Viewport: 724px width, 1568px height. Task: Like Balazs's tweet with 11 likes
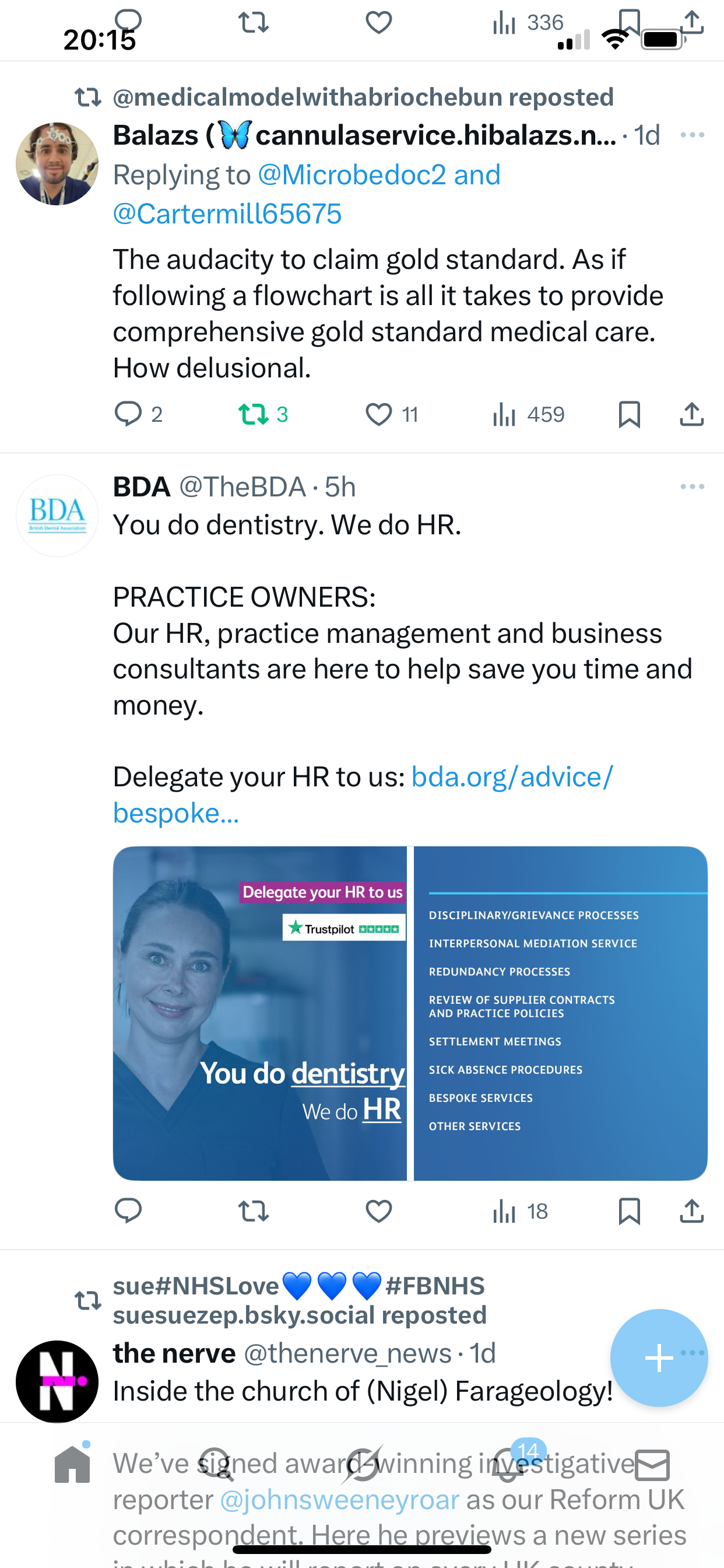(x=378, y=415)
